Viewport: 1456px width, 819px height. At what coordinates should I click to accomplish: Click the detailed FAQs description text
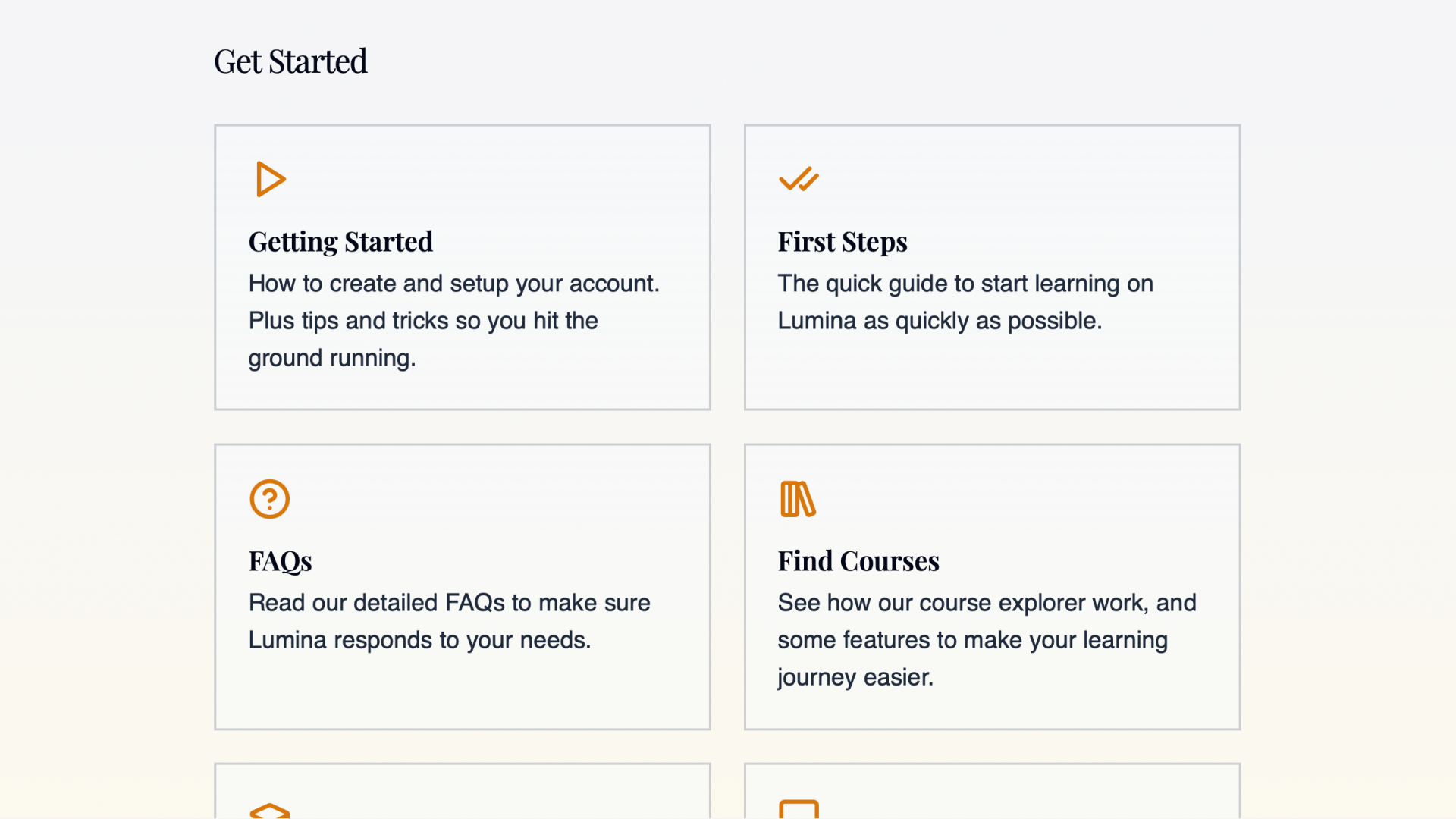pyautogui.click(x=449, y=621)
